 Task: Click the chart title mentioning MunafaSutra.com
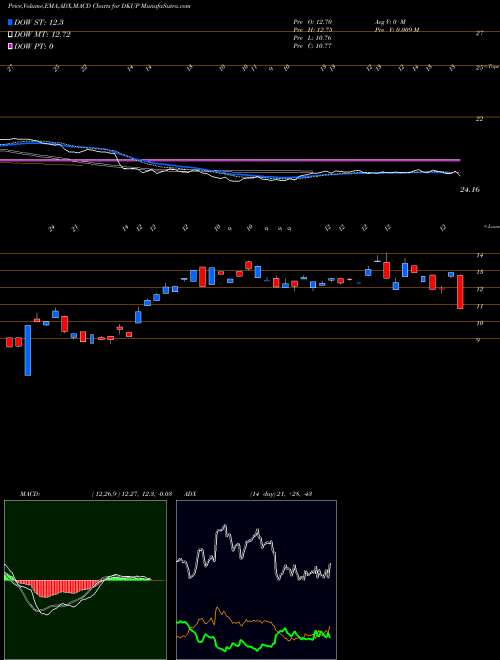[99, 7]
